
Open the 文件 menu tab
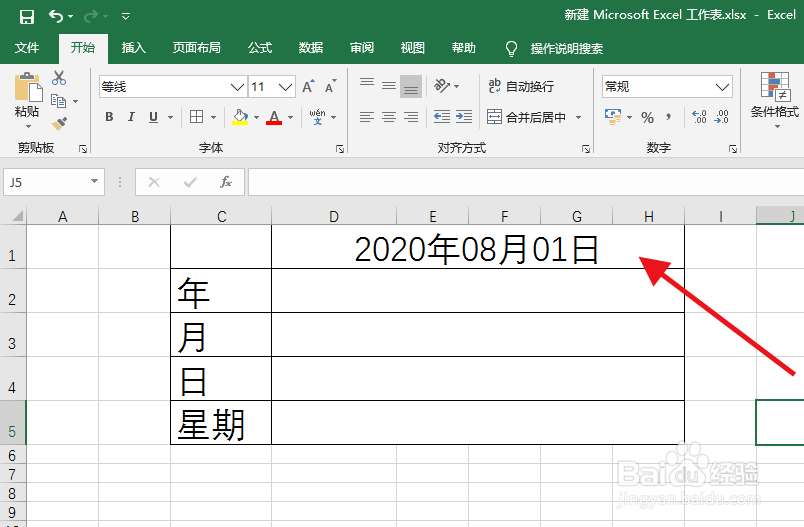tap(27, 48)
